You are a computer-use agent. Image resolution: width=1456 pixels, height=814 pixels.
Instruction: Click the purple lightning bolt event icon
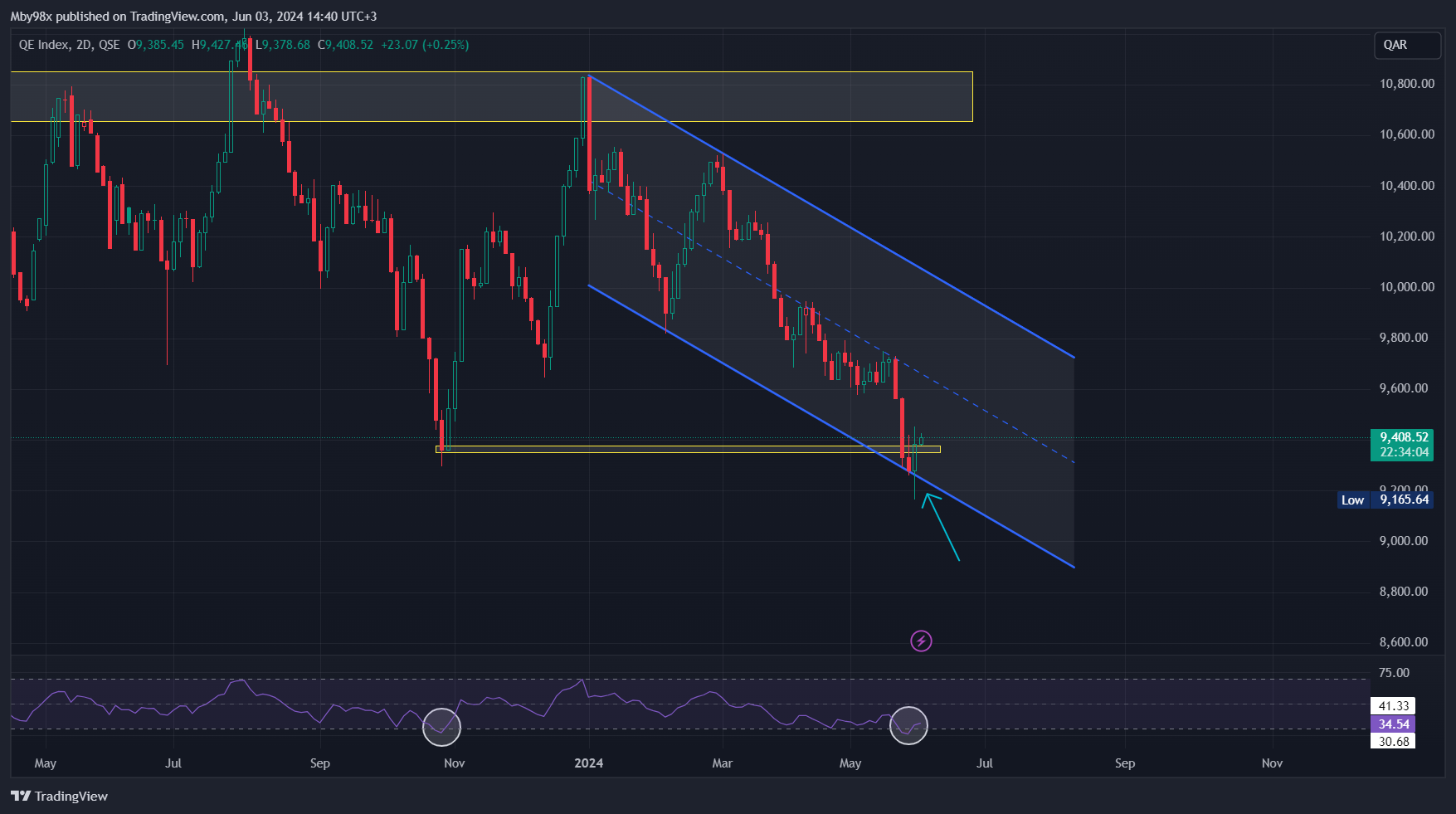921,641
